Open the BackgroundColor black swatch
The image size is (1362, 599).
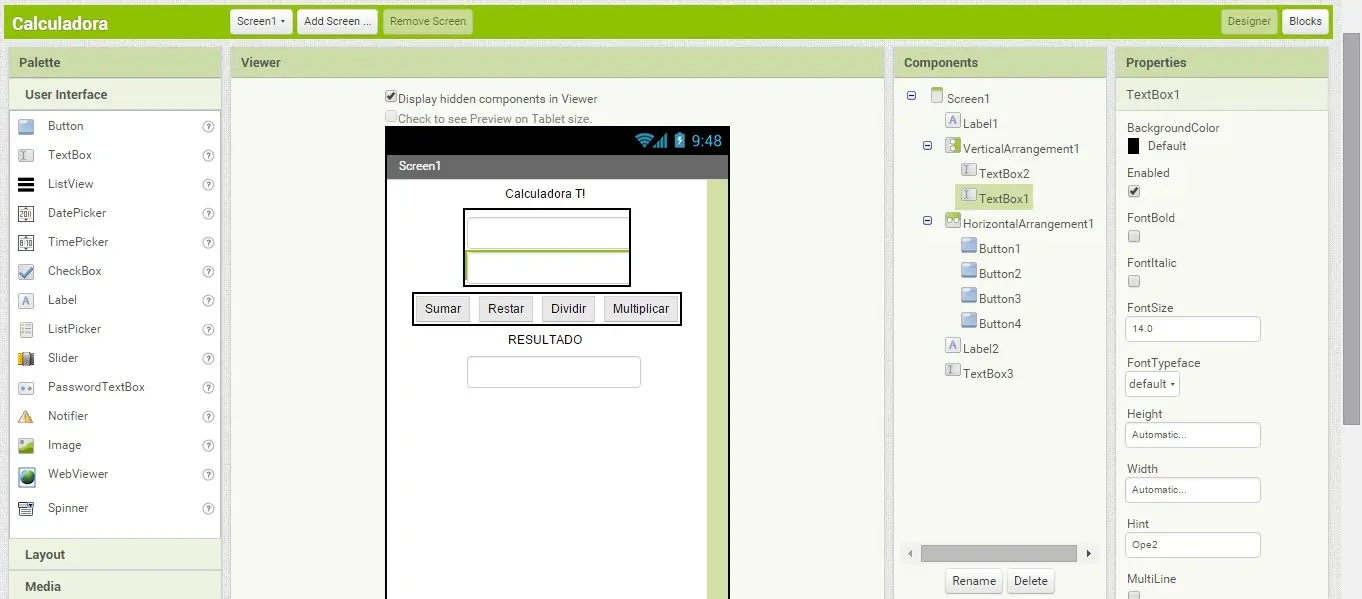click(1133, 146)
